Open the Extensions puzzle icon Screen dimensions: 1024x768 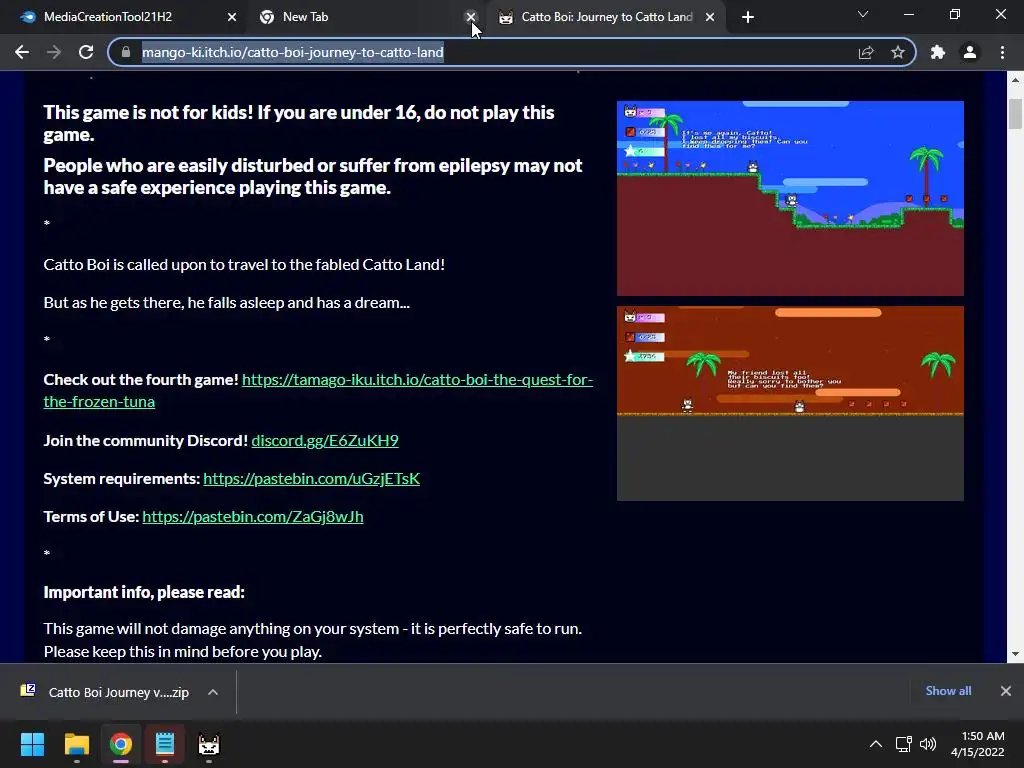click(938, 52)
